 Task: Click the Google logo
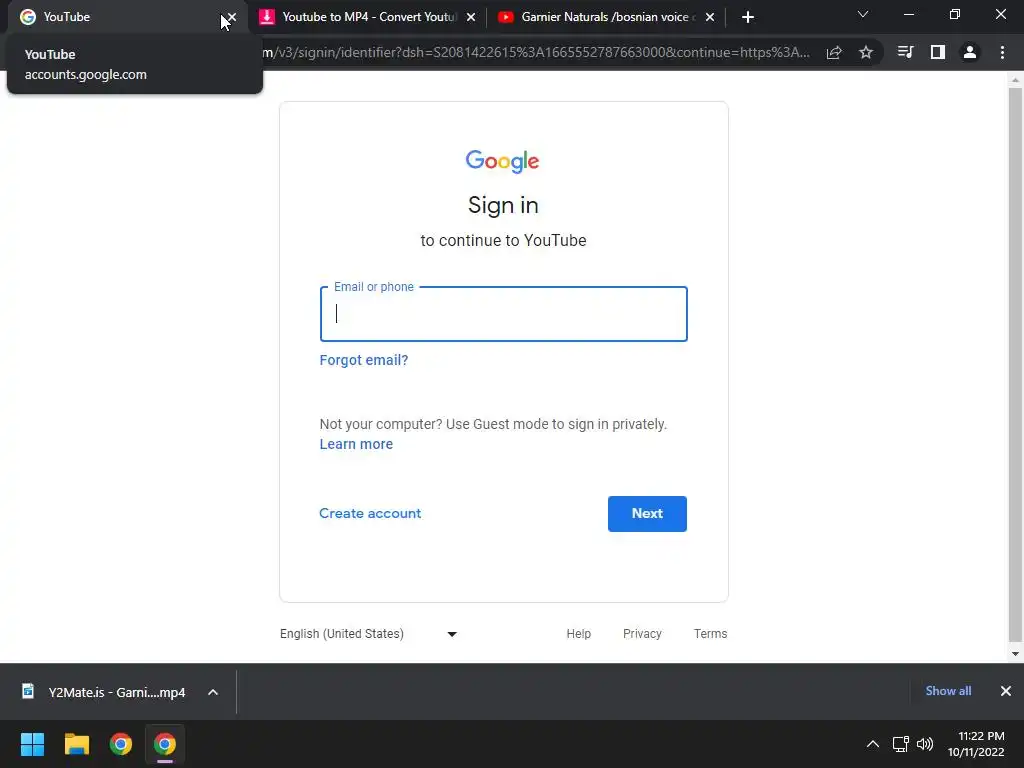pos(502,161)
